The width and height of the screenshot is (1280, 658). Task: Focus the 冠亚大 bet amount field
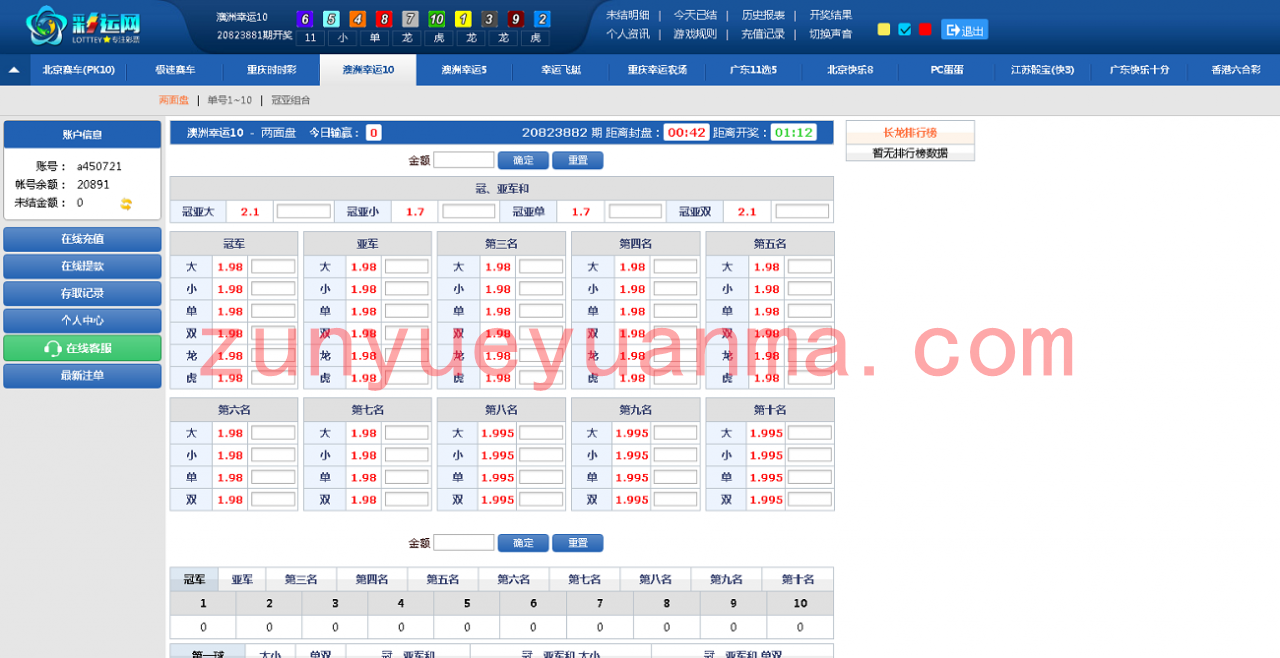click(x=303, y=211)
